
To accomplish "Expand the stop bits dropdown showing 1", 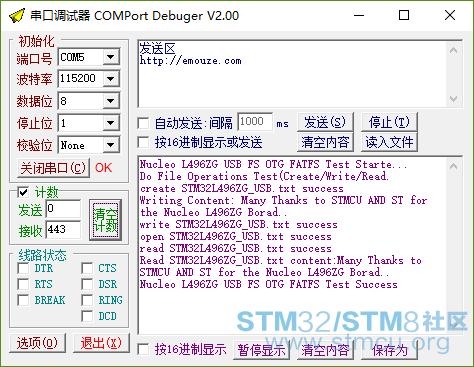I will 111,123.
